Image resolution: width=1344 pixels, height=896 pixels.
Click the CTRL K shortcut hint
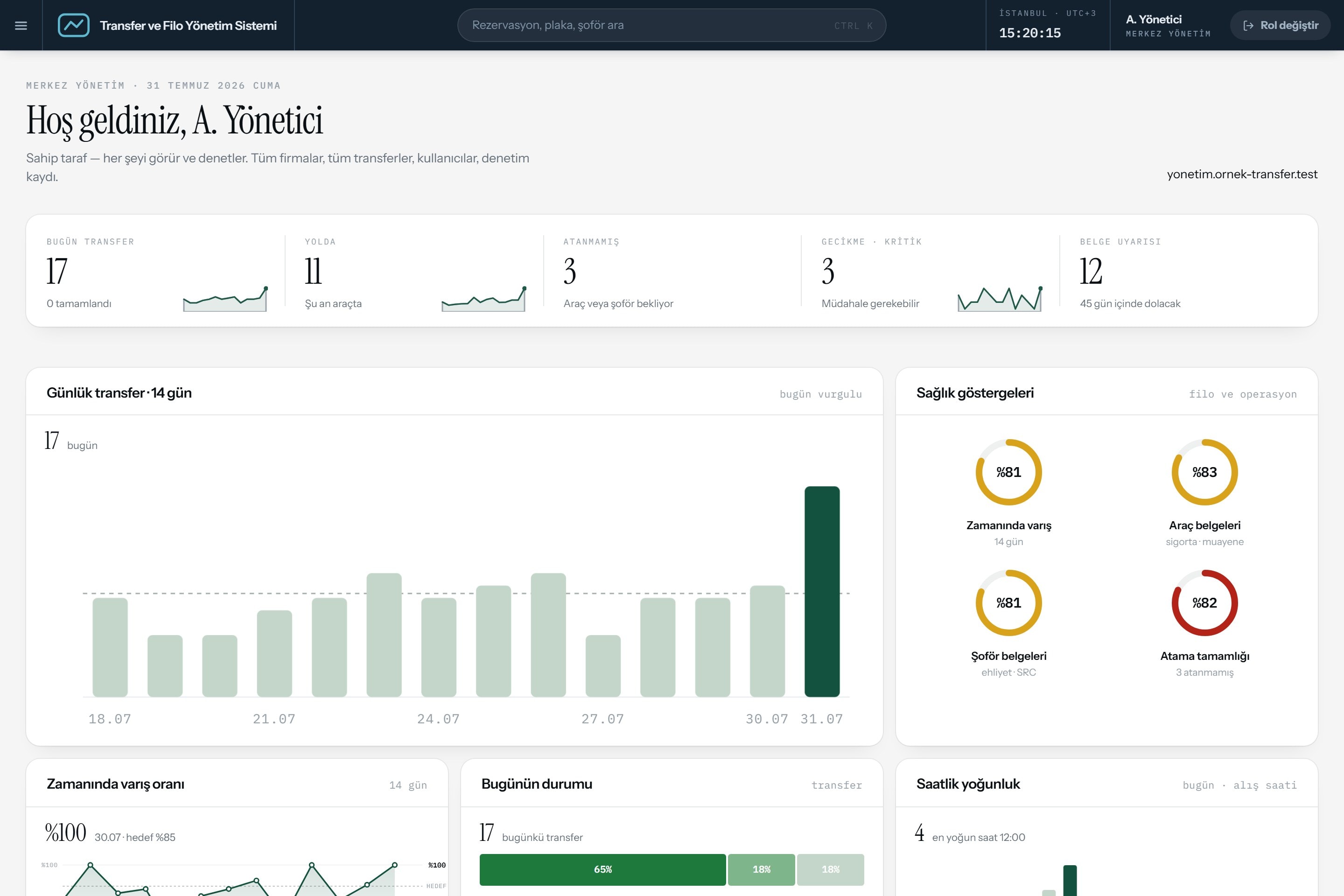[x=853, y=26]
